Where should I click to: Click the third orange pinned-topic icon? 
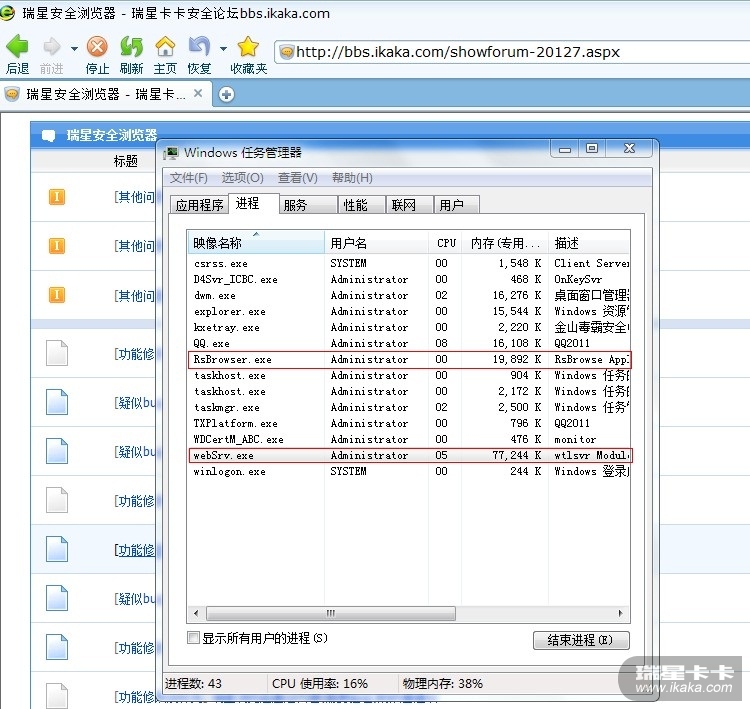pyautogui.click(x=56, y=295)
